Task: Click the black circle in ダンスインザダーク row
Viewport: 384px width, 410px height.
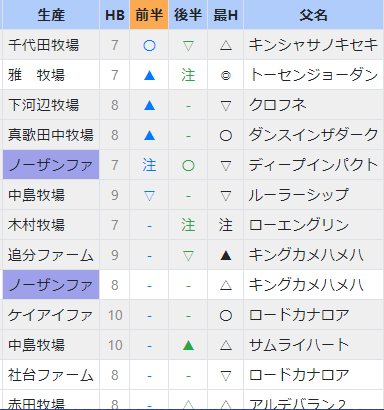Action: point(226,135)
